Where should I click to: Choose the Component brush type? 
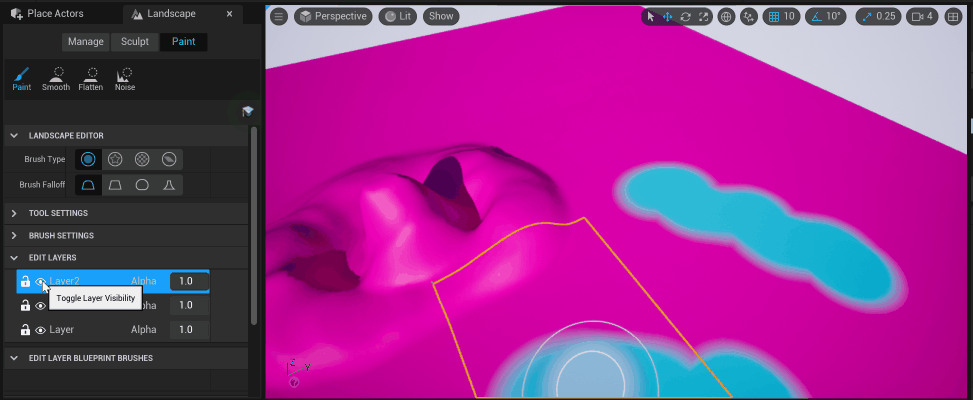click(169, 159)
